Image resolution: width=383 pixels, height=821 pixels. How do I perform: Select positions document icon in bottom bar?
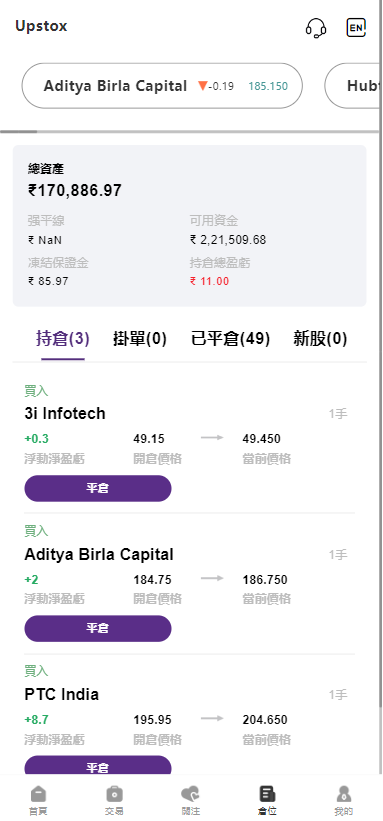(267, 800)
